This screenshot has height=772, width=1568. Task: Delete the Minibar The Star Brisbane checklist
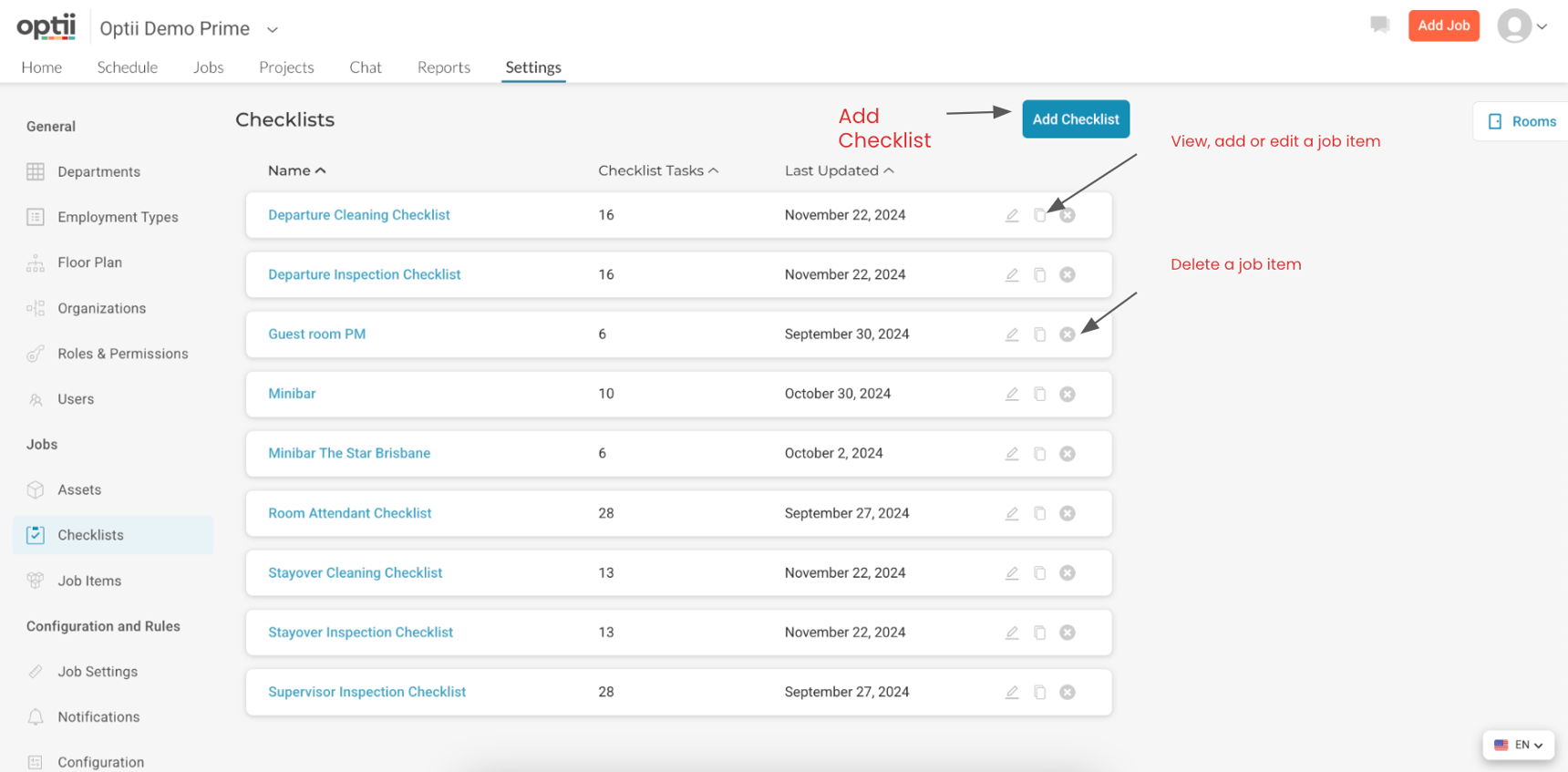(1068, 454)
